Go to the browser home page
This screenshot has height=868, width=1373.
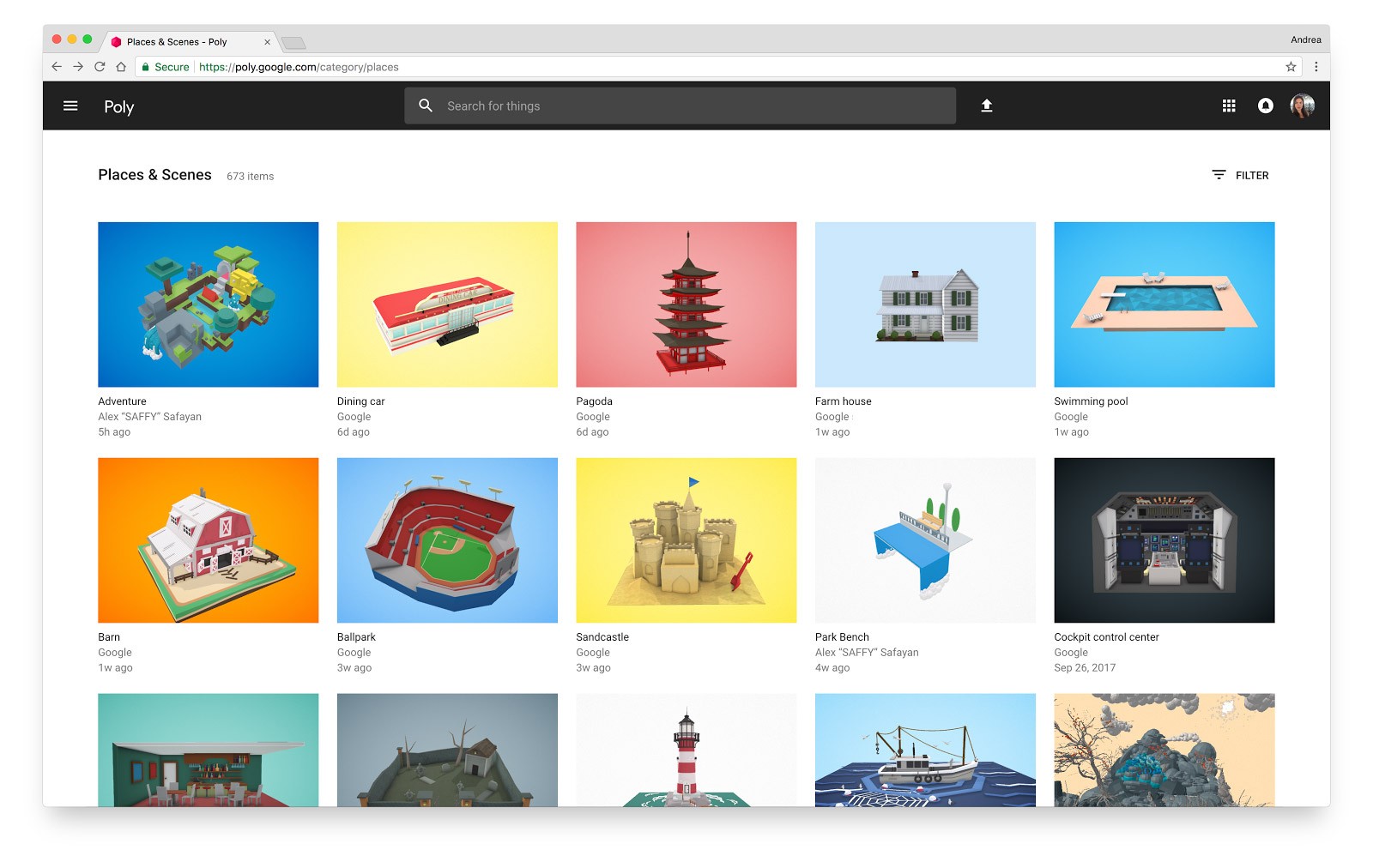[x=121, y=67]
